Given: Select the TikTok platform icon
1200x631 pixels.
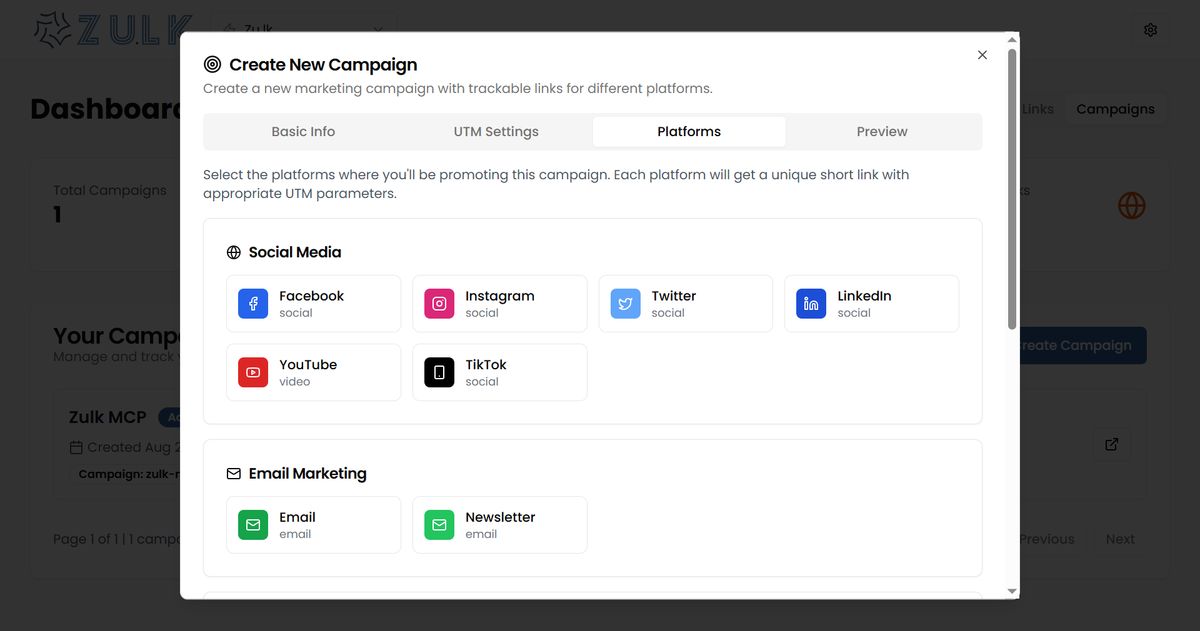Looking at the screenshot, I should coord(439,373).
